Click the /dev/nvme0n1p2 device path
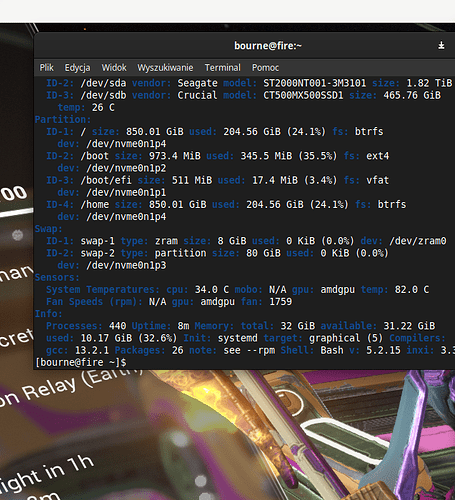Image resolution: width=455 pixels, height=500 pixels. click(126, 168)
